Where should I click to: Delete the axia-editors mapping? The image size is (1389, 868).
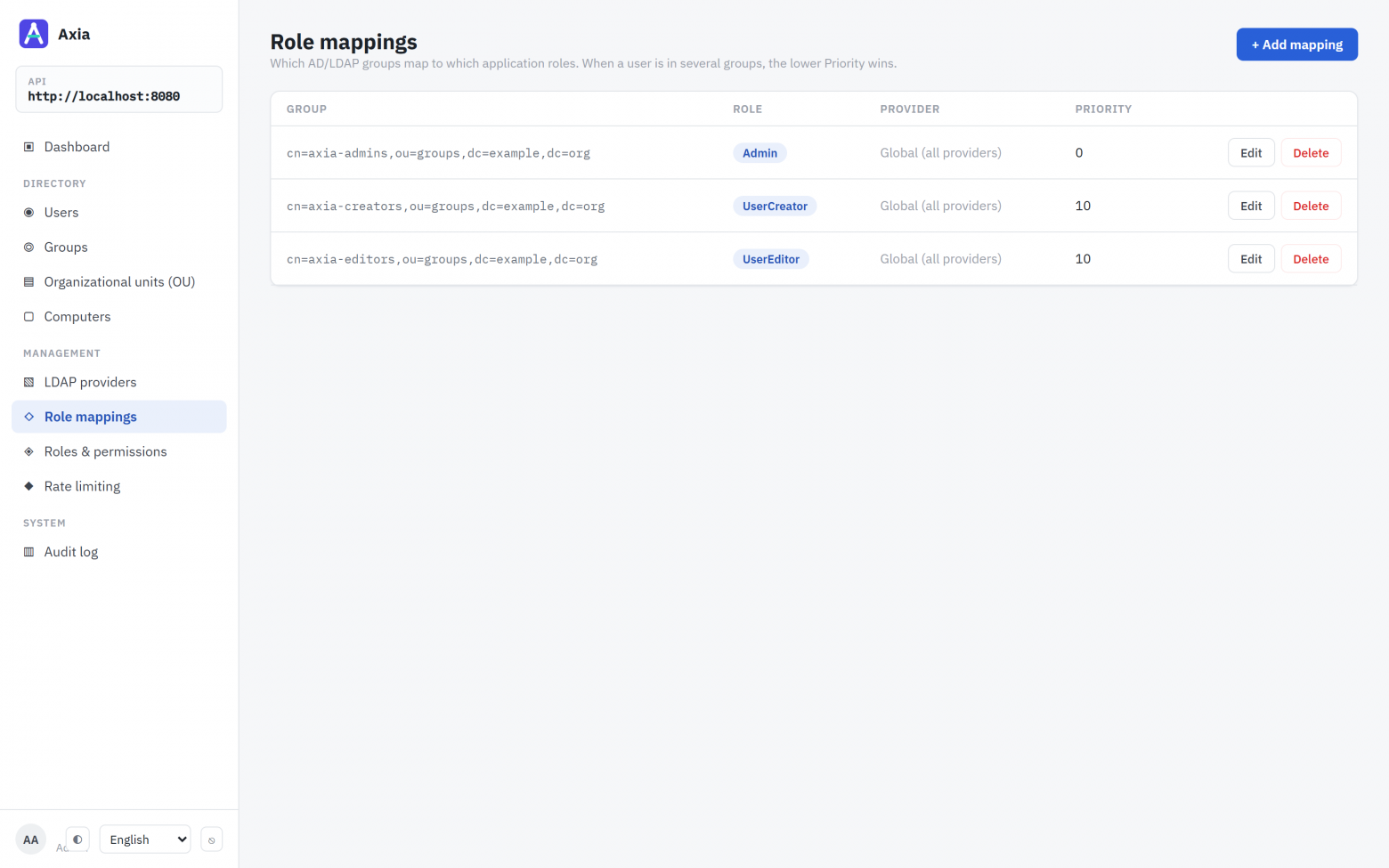[1311, 259]
